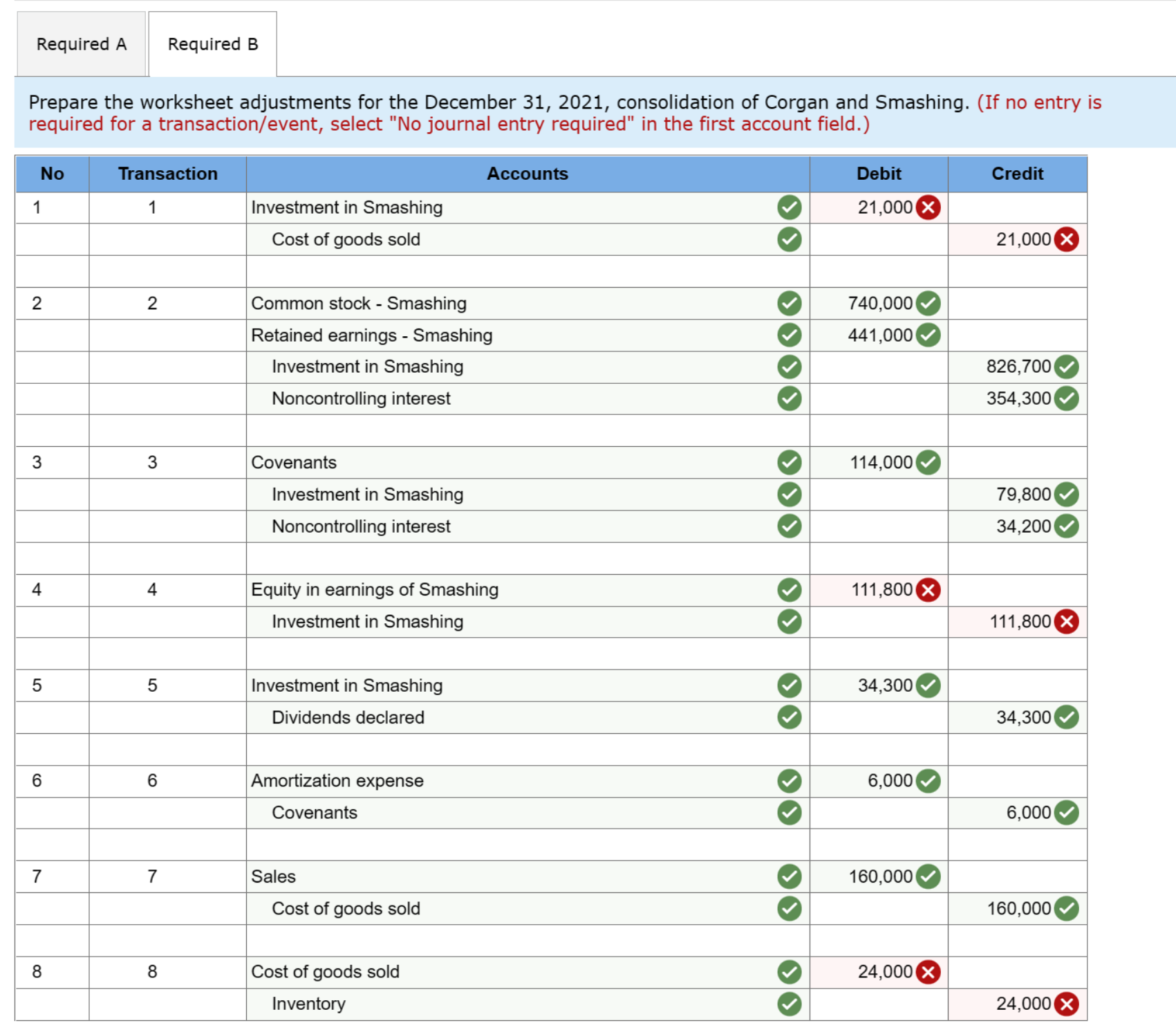The height and width of the screenshot is (1032, 1176).
Task: Click the green check beside the 34,300 debit
Action: [x=928, y=685]
